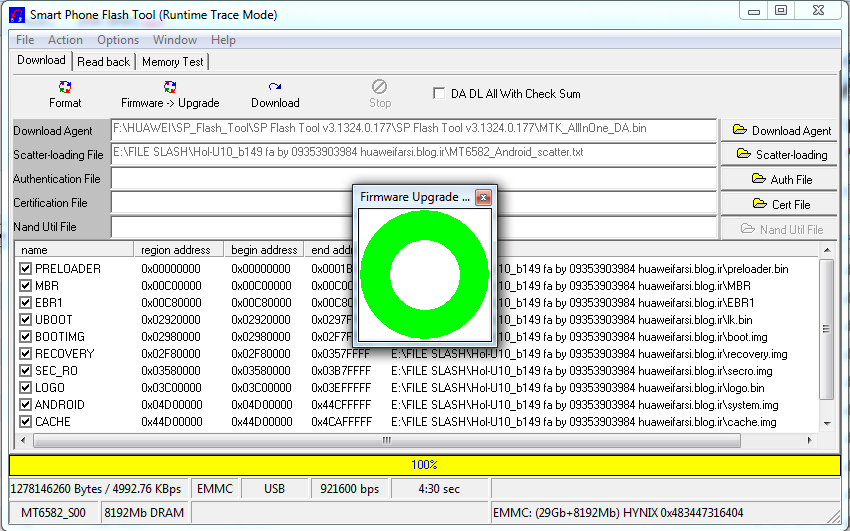The image size is (850, 531).
Task: Click the Cert File button
Action: point(779,204)
